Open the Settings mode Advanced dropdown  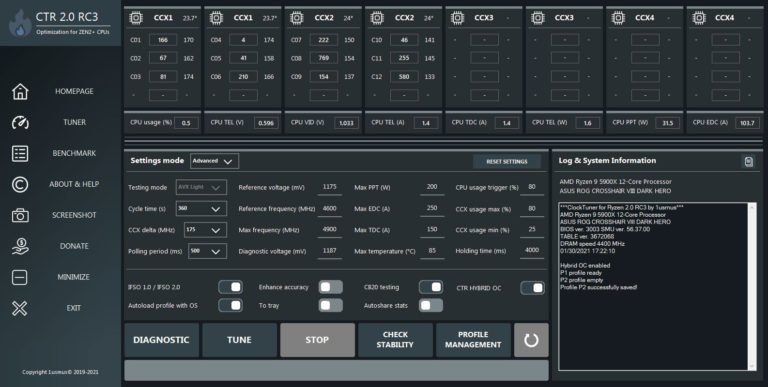pyautogui.click(x=215, y=161)
